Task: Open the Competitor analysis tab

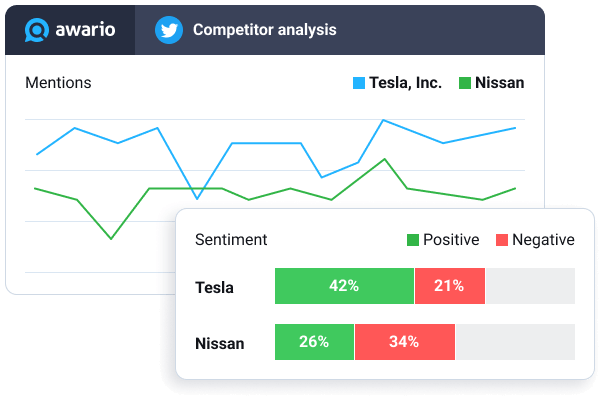Action: [264, 30]
